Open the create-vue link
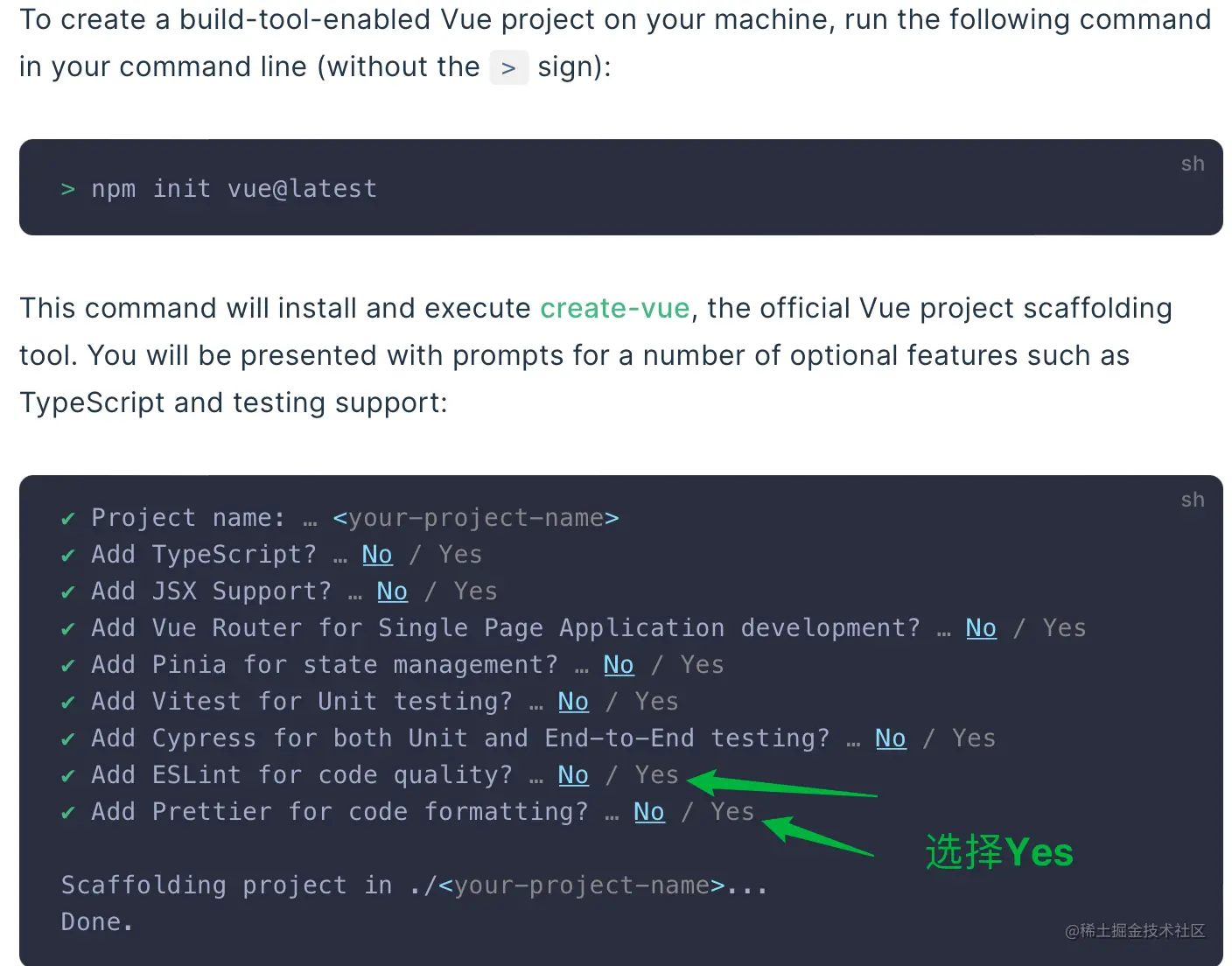The image size is (1232, 966). [614, 308]
